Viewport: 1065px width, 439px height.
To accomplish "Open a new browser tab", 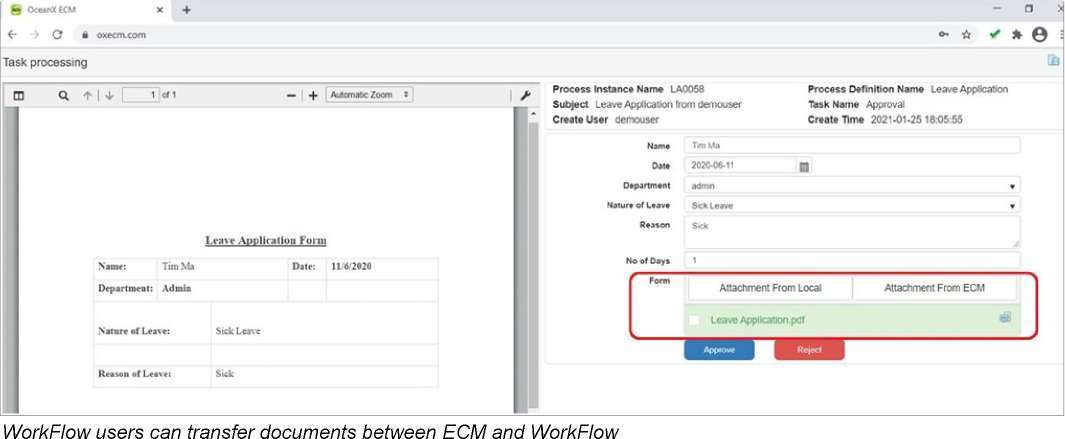I will point(186,9).
